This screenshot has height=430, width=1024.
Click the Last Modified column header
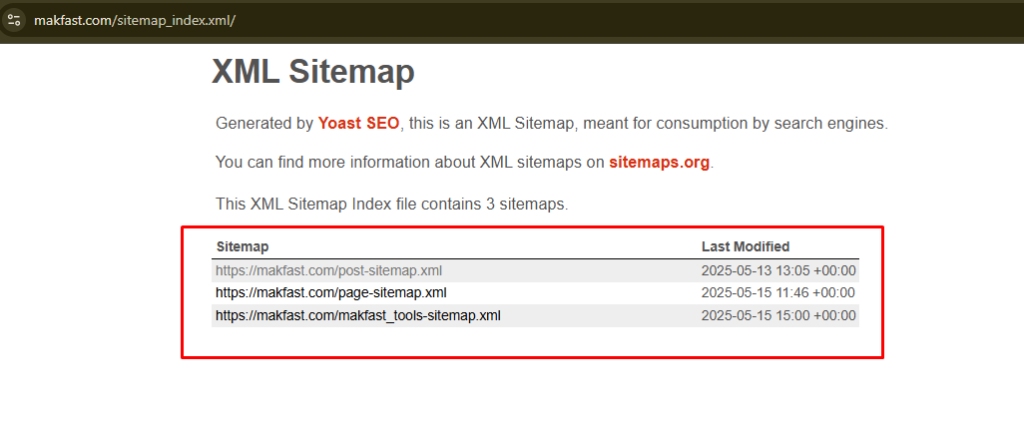click(x=745, y=247)
